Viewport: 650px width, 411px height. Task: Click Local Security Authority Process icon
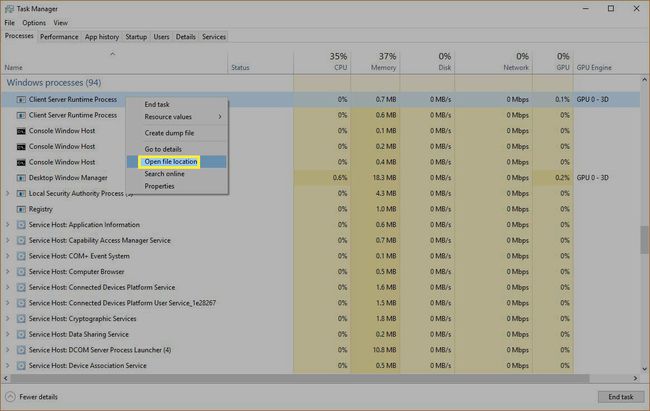point(21,194)
